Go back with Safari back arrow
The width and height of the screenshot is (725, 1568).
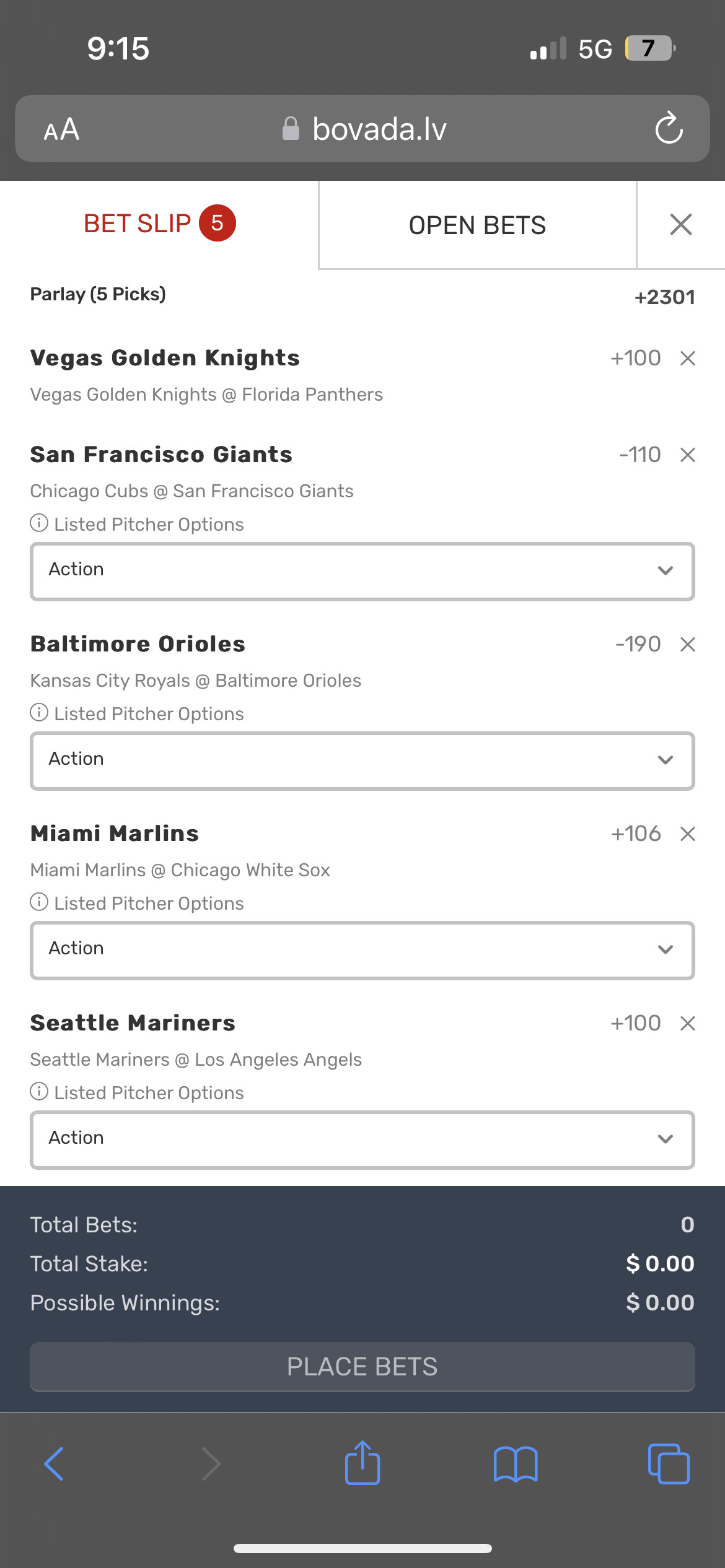point(55,1464)
